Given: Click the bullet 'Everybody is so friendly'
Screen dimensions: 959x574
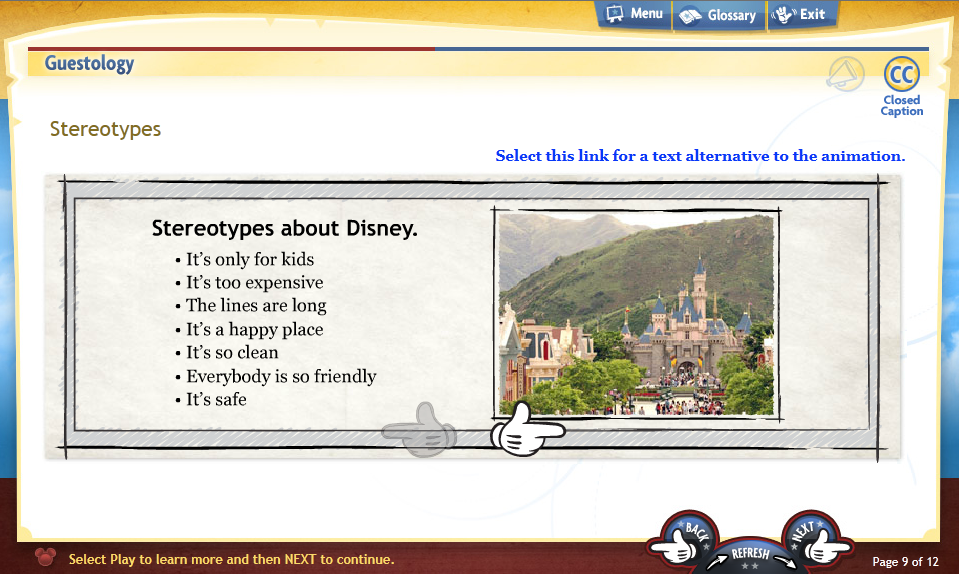Looking at the screenshot, I should (276, 377).
